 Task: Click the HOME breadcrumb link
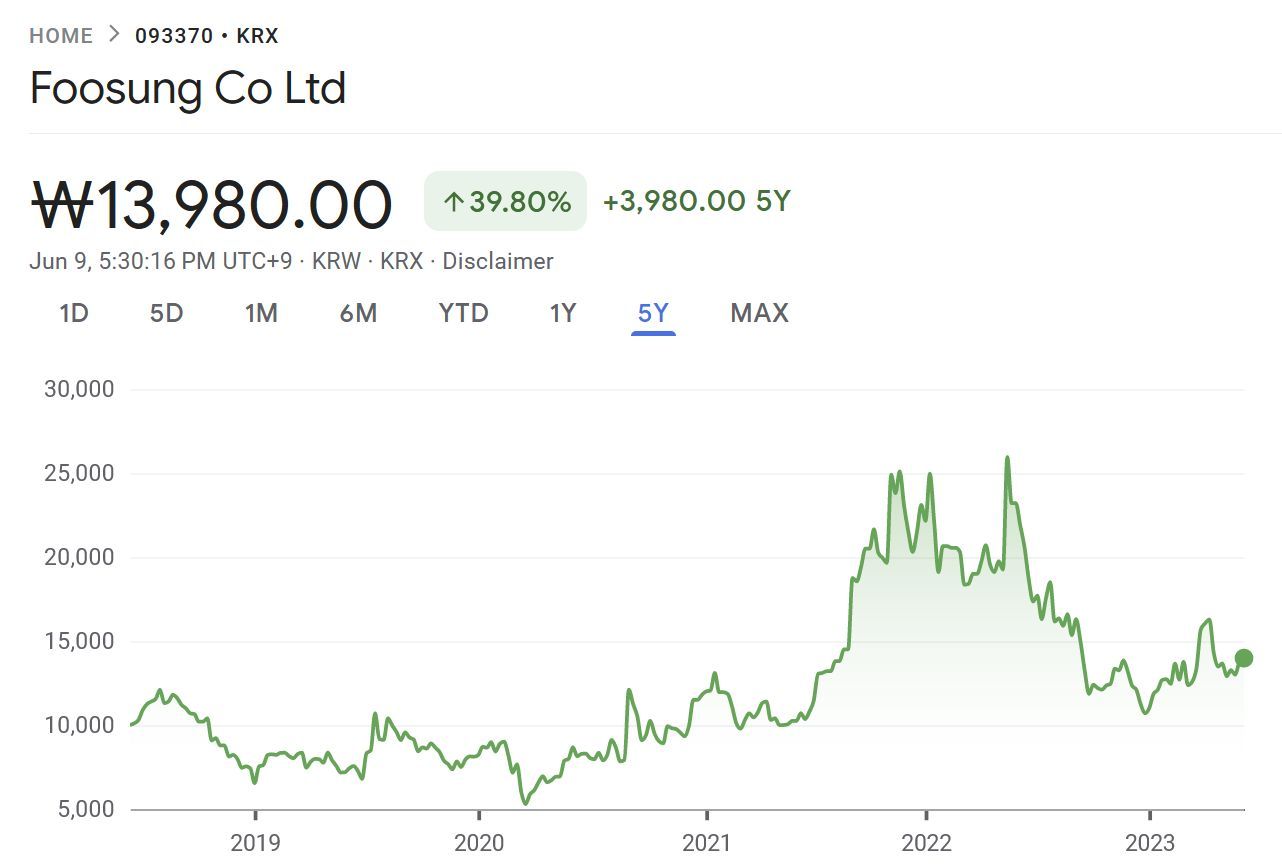pyautogui.click(x=61, y=36)
